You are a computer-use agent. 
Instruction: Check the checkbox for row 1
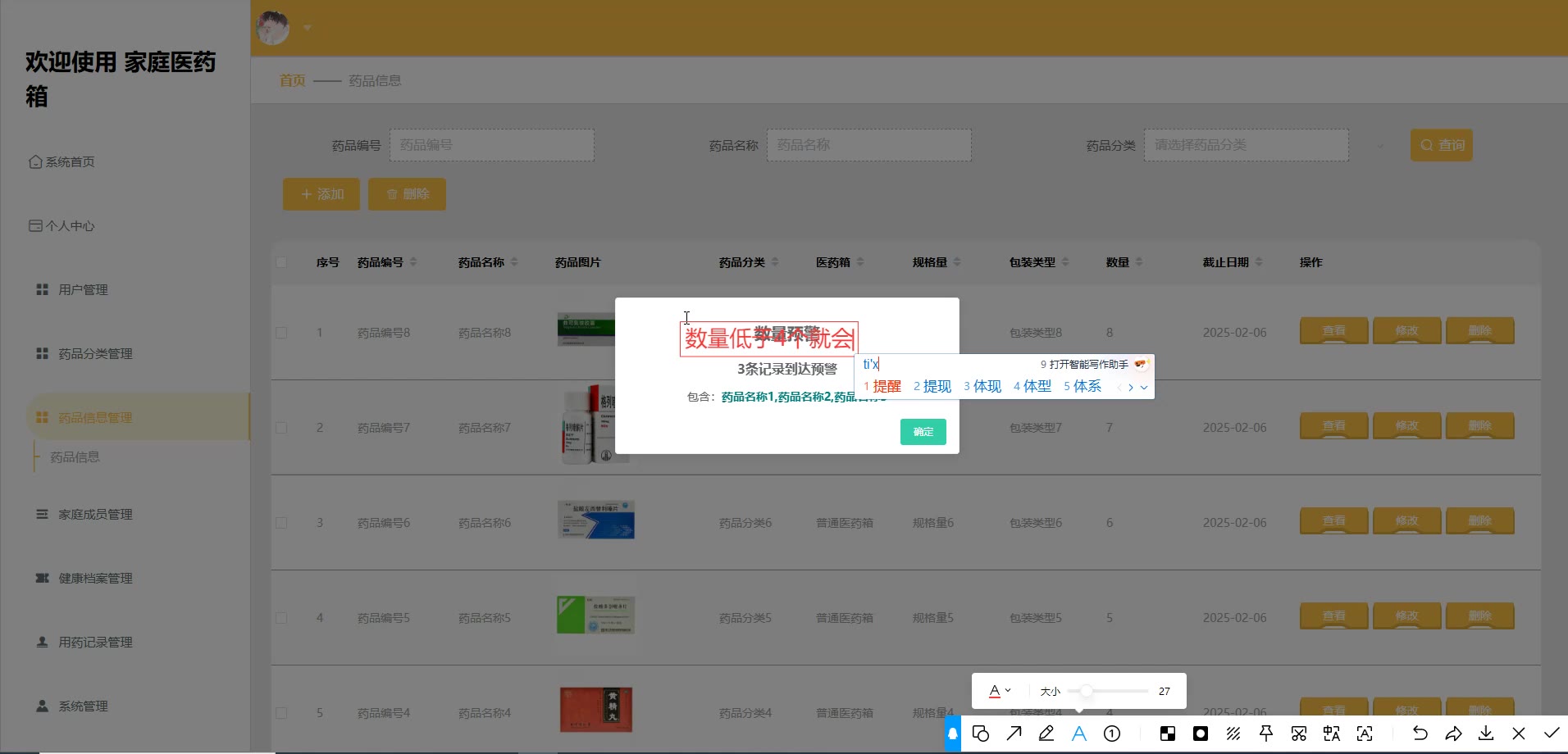tap(281, 333)
